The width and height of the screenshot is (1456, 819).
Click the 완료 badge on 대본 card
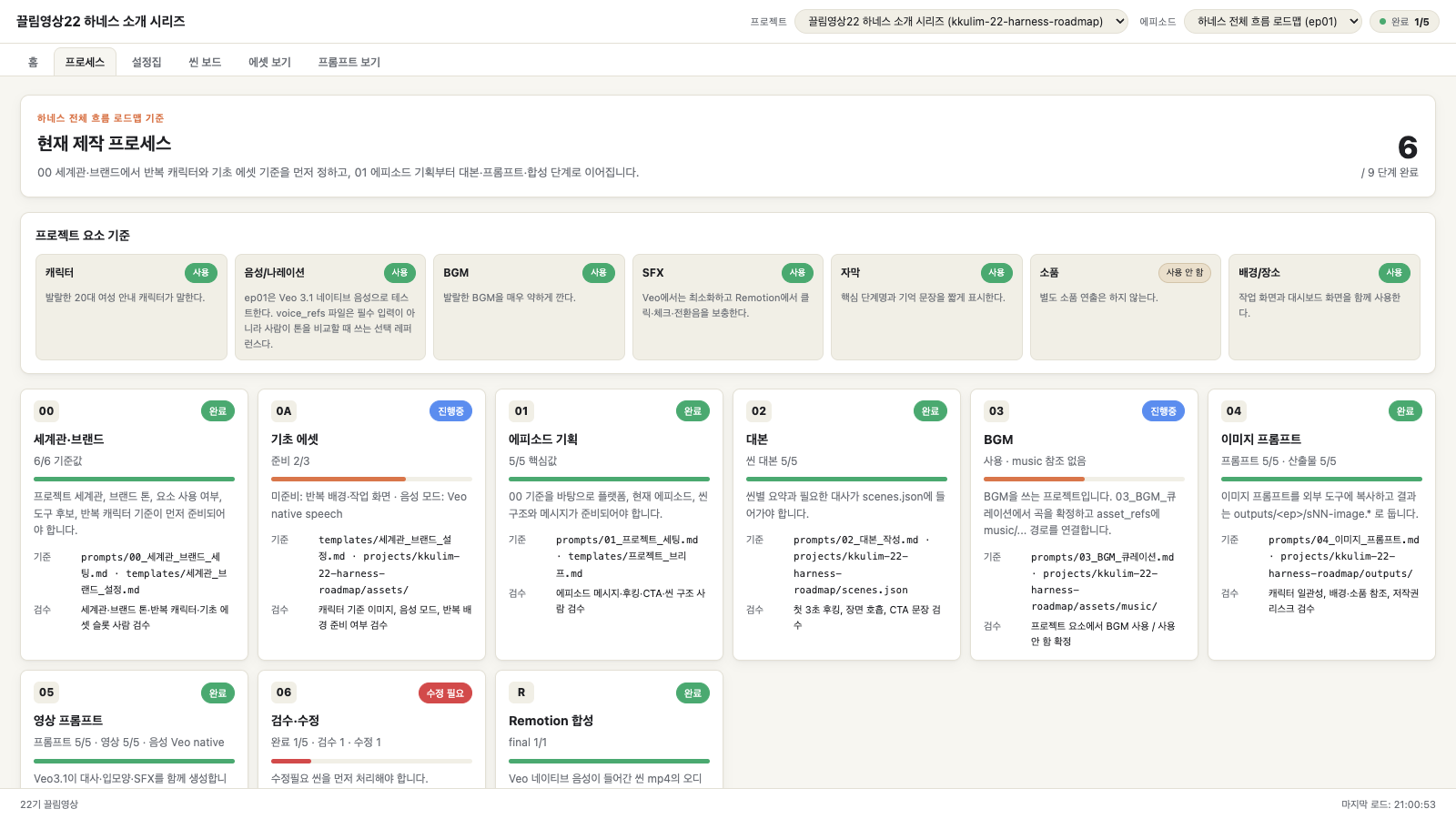(930, 411)
